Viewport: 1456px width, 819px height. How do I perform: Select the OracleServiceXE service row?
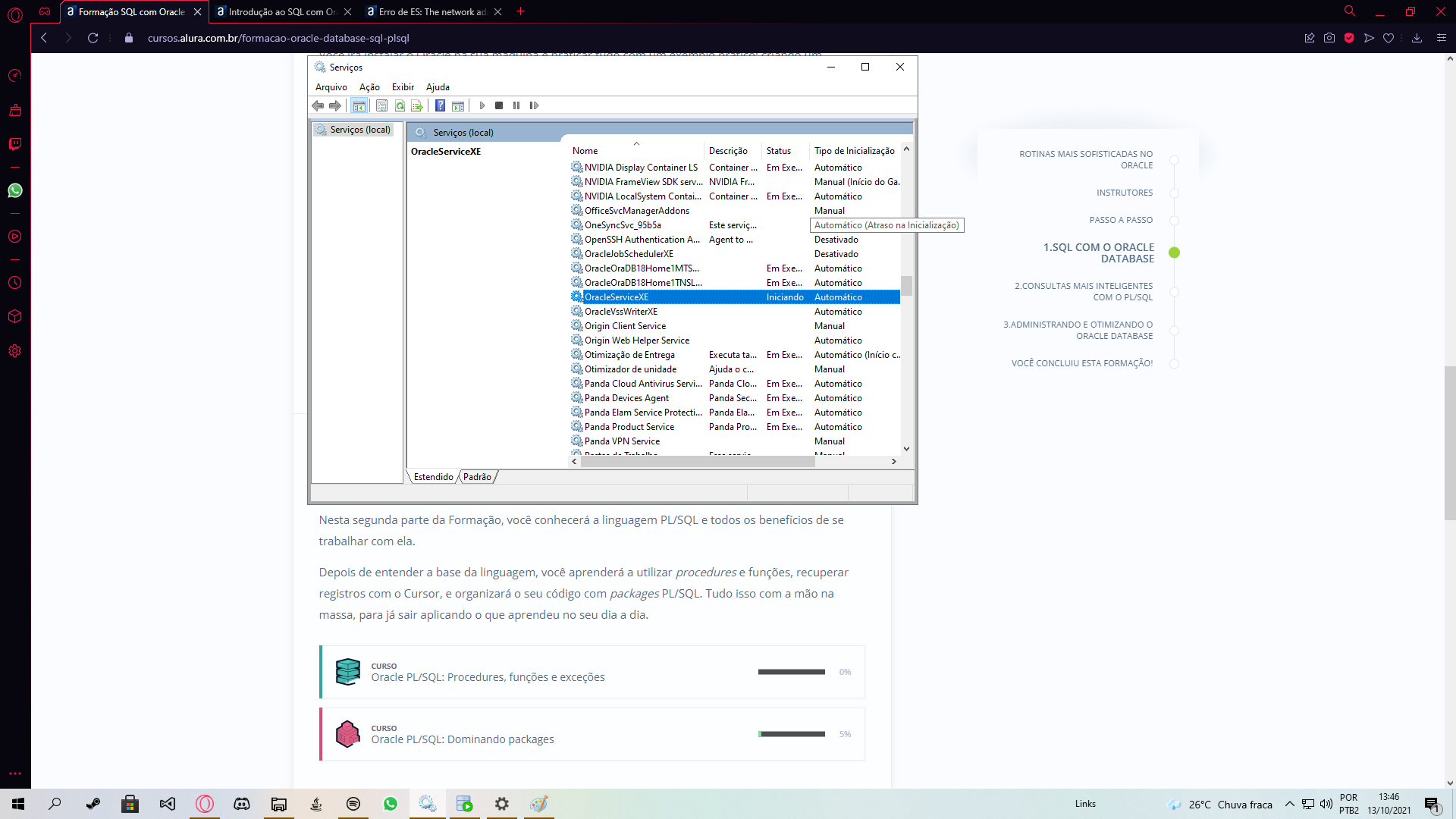(x=735, y=297)
